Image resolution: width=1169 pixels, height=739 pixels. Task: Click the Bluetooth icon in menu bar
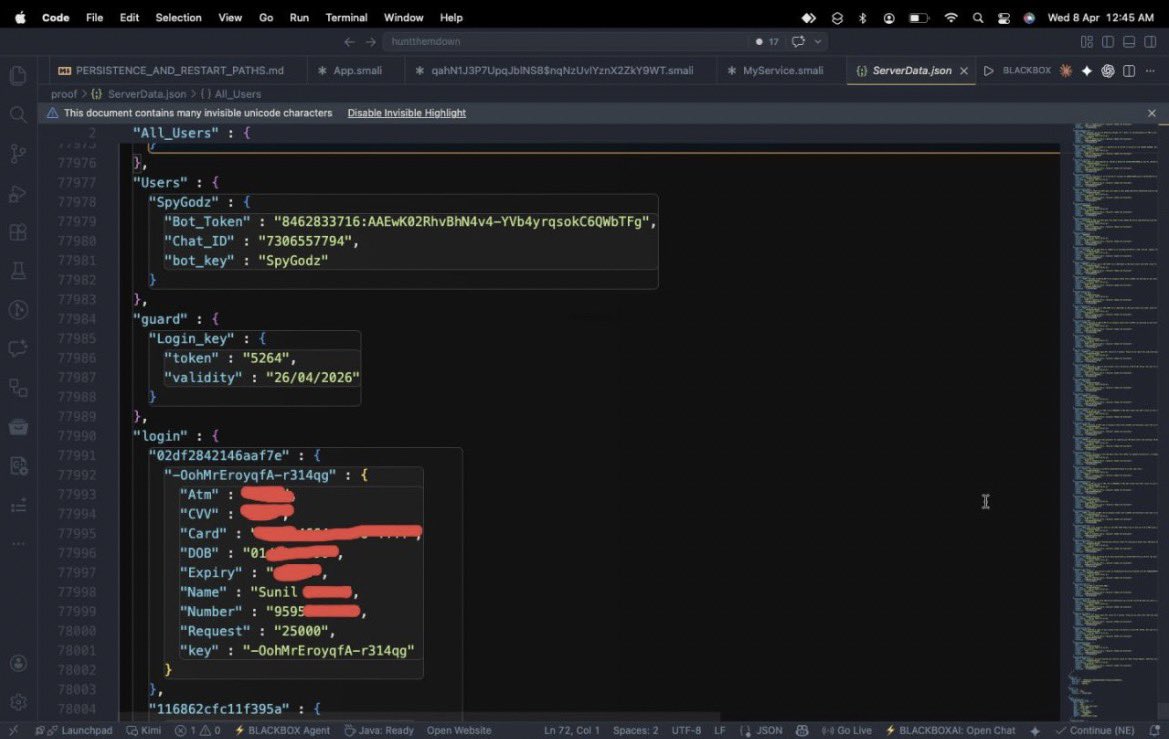tap(863, 18)
